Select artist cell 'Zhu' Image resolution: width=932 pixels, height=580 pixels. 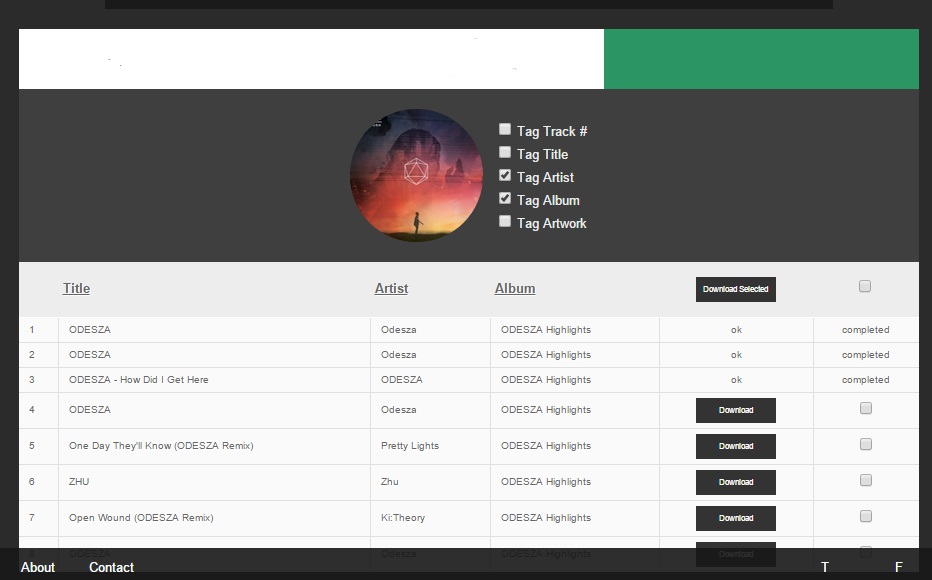390,482
